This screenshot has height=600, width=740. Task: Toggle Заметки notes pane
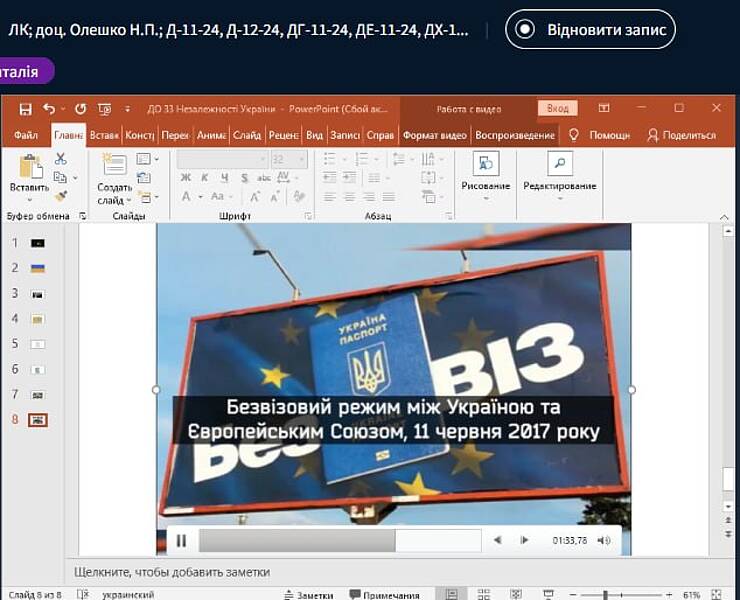309,595
